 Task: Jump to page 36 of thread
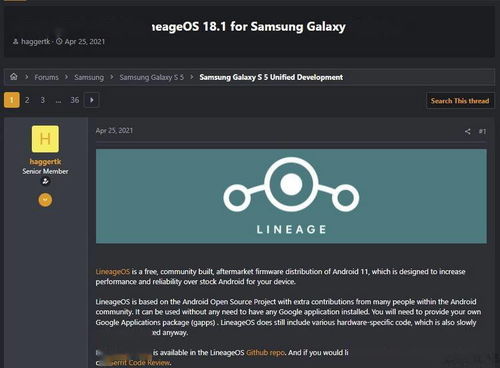pyautogui.click(x=75, y=100)
